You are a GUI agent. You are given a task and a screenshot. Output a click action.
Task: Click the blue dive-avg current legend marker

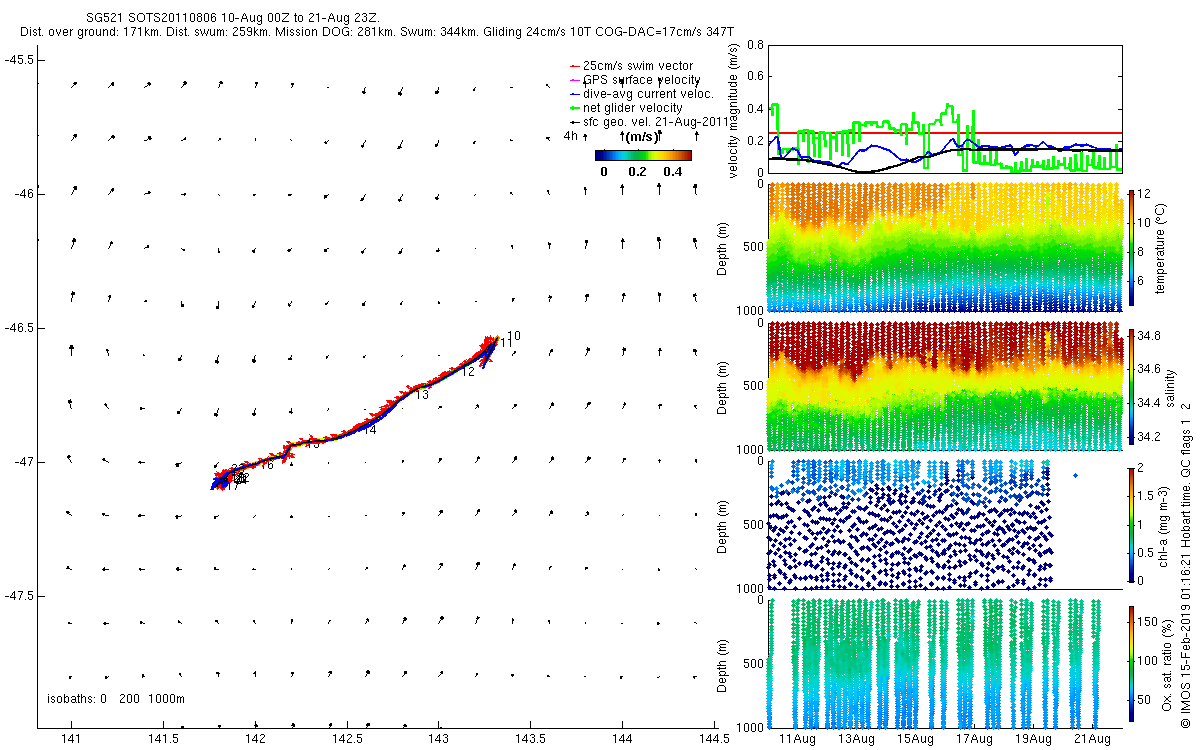pos(572,94)
